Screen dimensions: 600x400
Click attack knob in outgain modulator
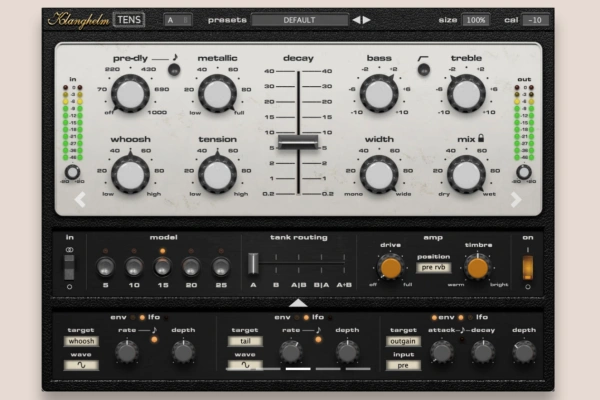pyautogui.click(x=442, y=352)
